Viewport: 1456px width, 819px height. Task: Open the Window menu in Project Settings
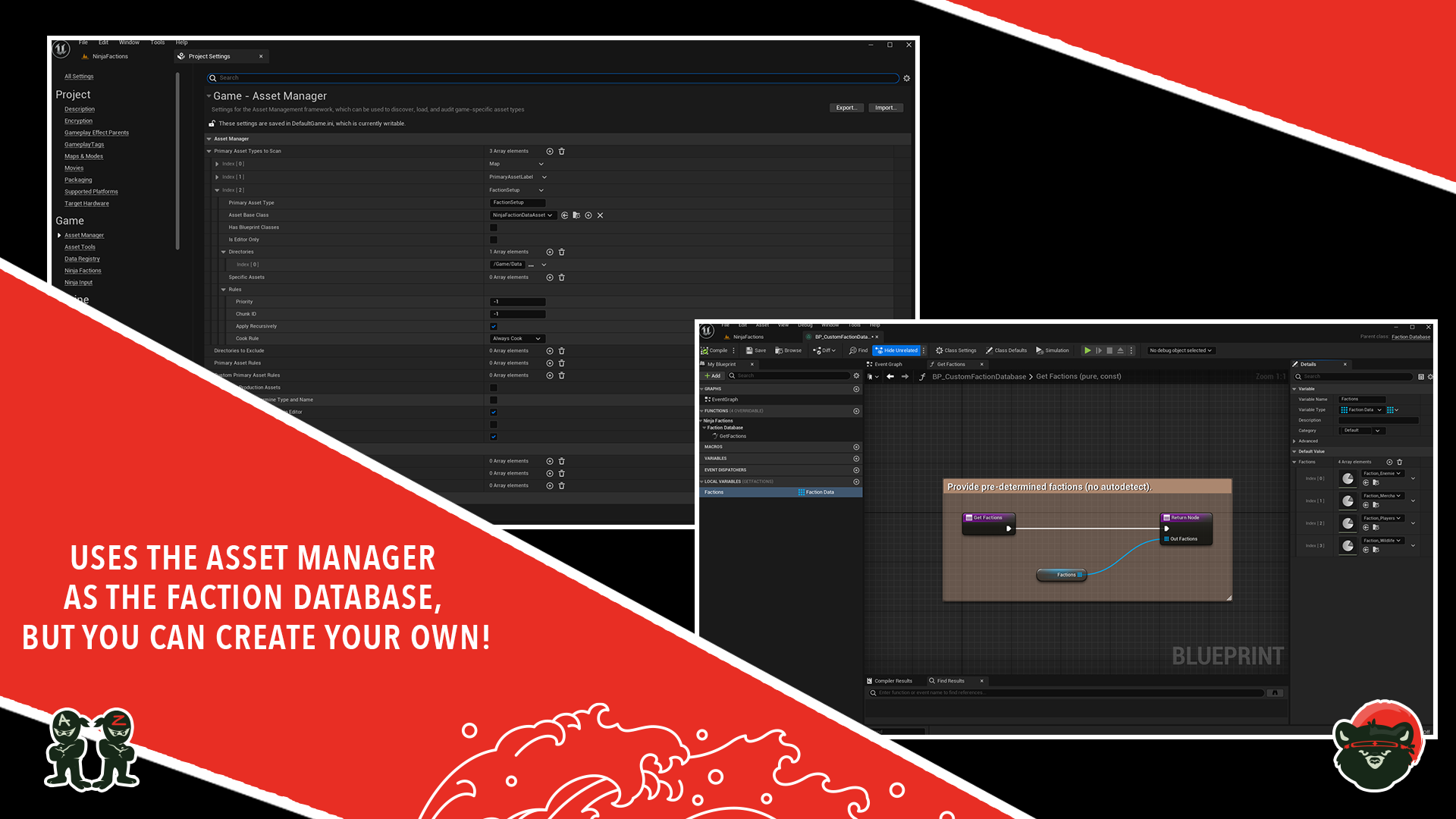tap(129, 42)
